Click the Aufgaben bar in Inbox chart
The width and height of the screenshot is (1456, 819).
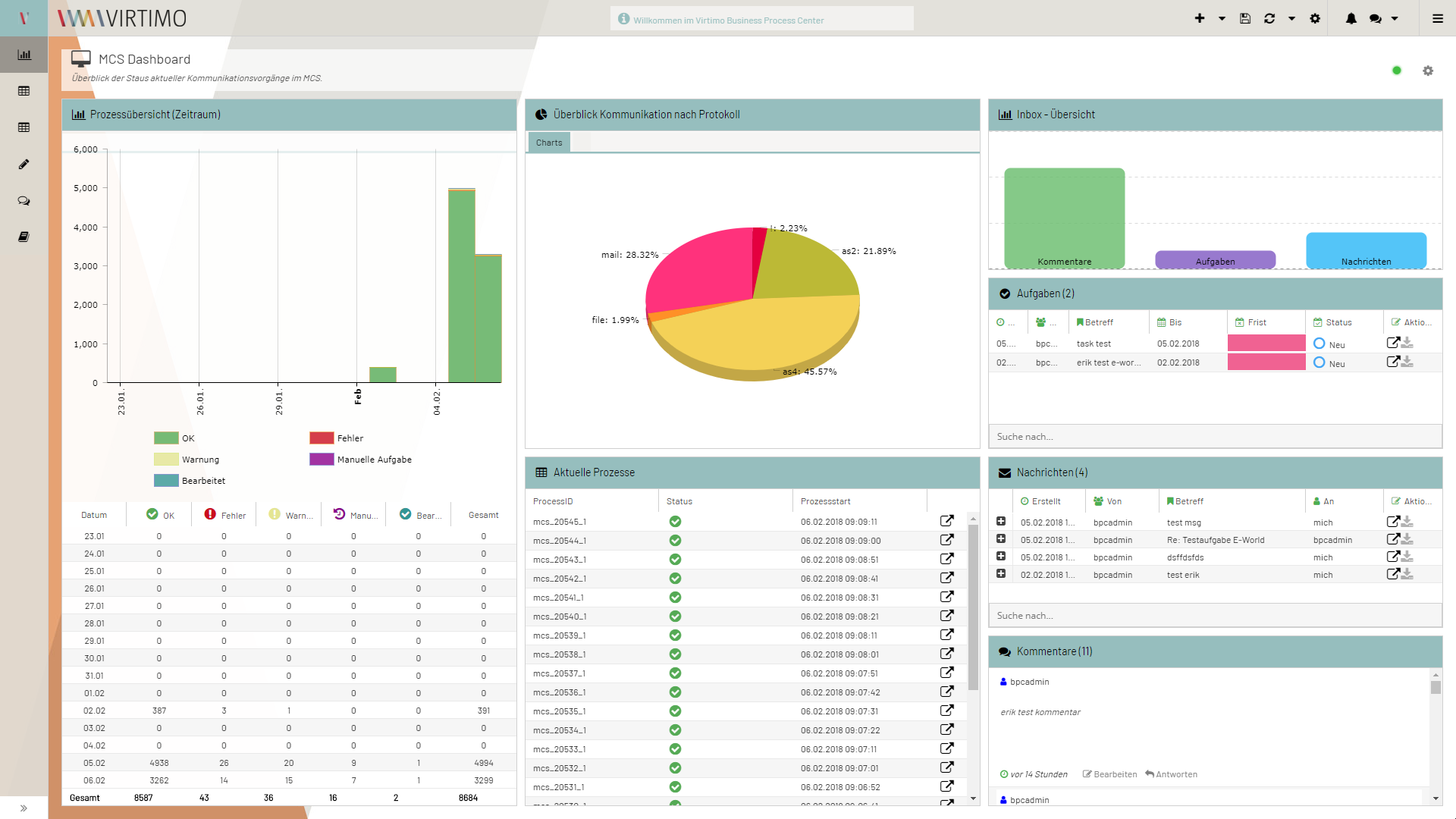1215,259
